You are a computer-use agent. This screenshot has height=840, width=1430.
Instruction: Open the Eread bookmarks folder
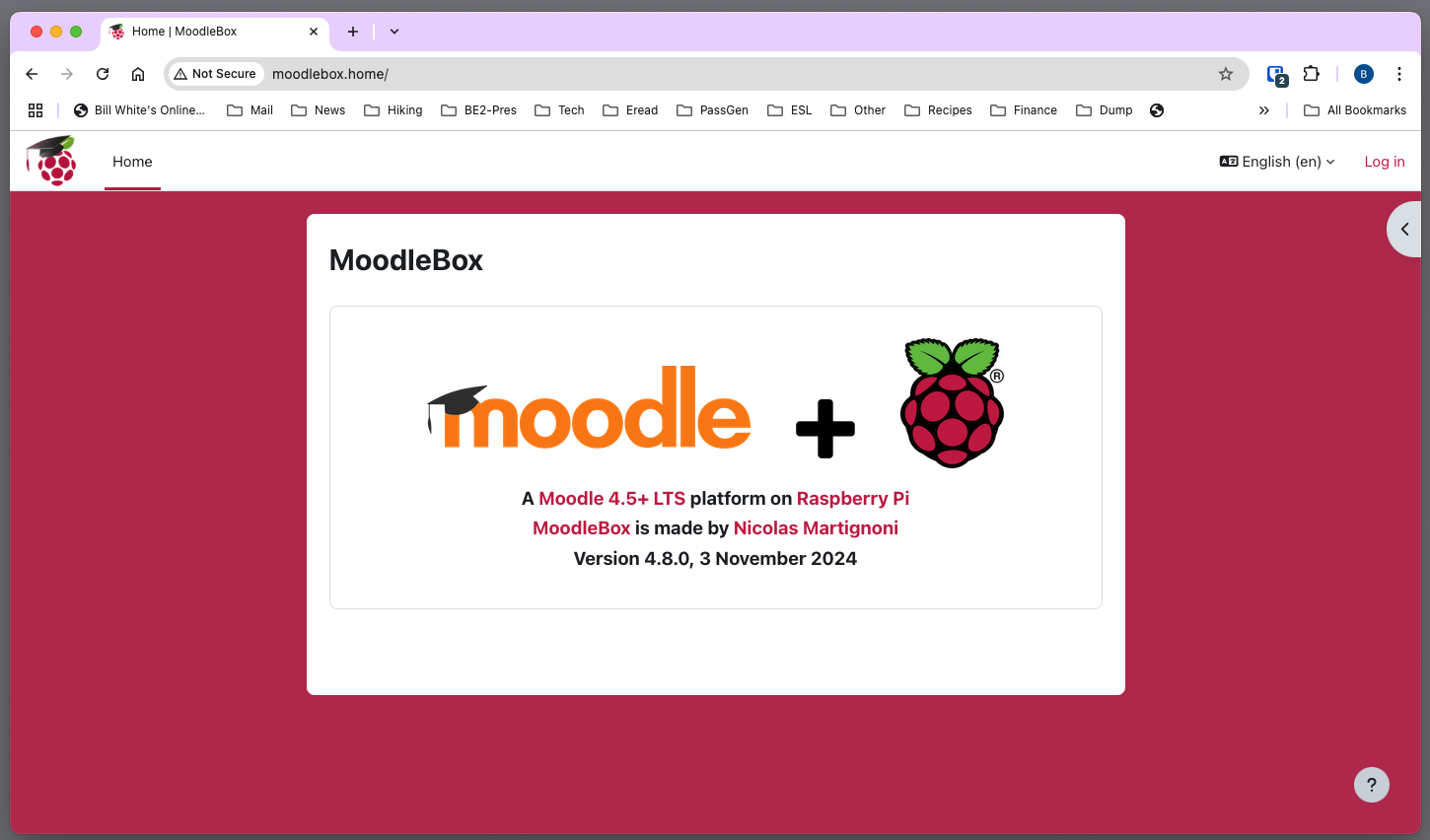click(630, 110)
